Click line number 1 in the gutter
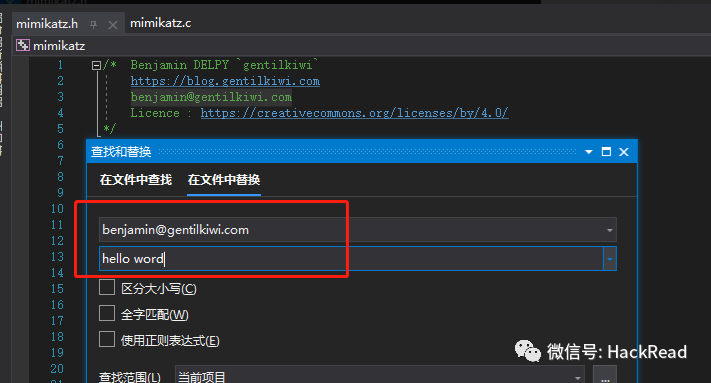Image resolution: width=711 pixels, height=383 pixels. point(60,65)
